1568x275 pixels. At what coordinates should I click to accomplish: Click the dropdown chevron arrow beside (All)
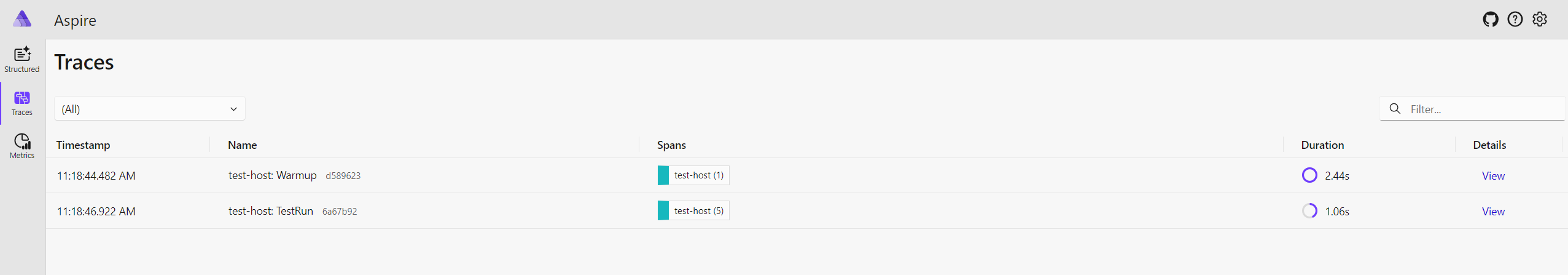(x=233, y=109)
